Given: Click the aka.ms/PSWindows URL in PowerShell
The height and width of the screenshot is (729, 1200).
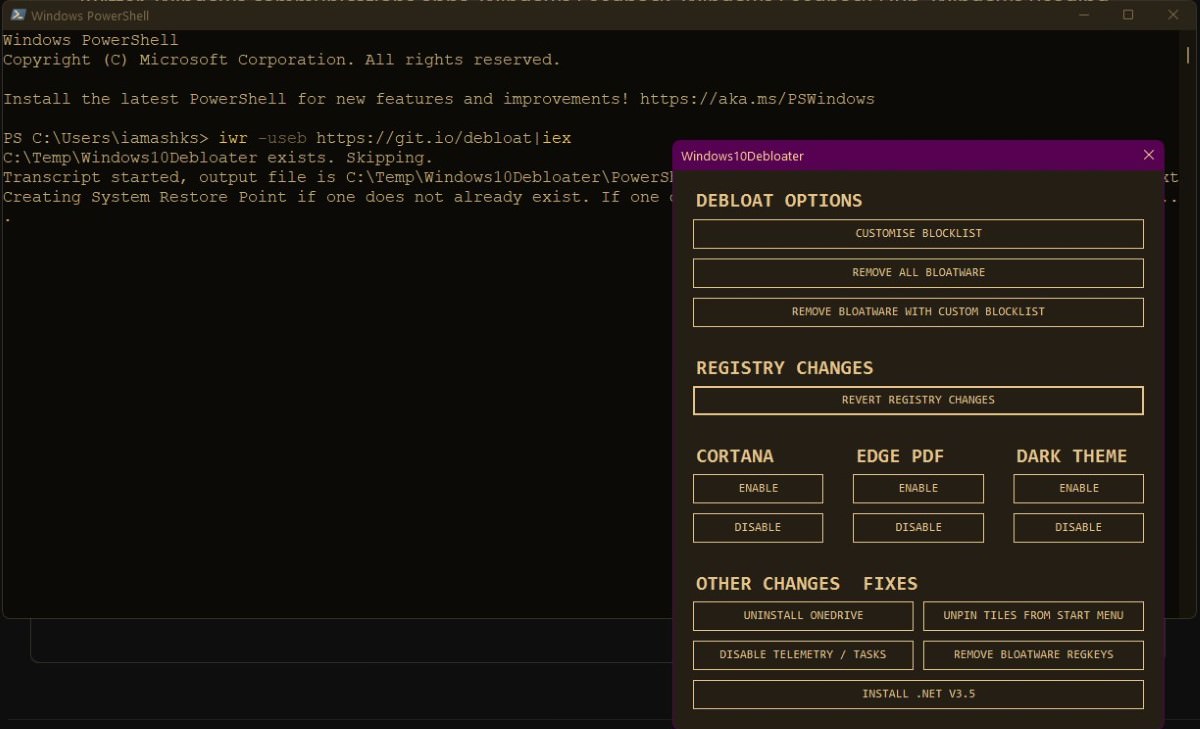Looking at the screenshot, I should [757, 99].
